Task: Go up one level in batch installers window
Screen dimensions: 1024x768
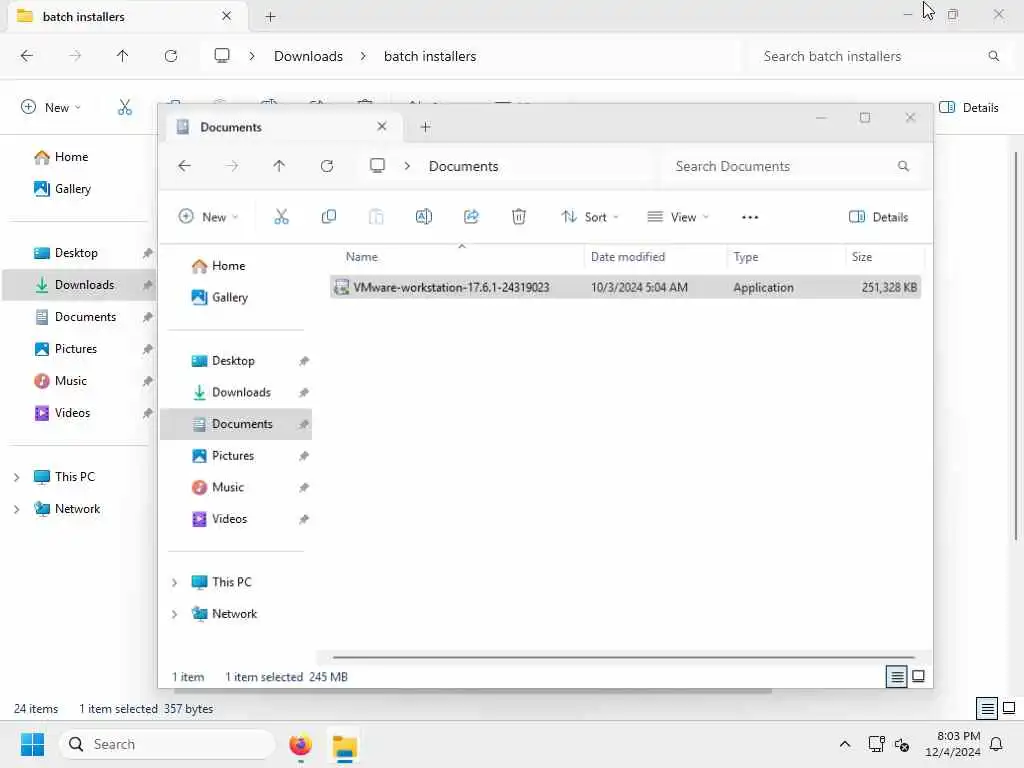Action: (122, 56)
